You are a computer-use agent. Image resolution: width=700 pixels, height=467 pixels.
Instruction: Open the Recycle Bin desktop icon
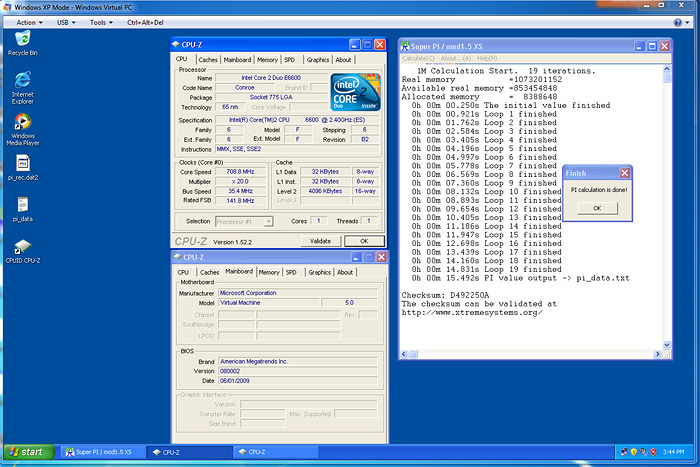[22, 40]
